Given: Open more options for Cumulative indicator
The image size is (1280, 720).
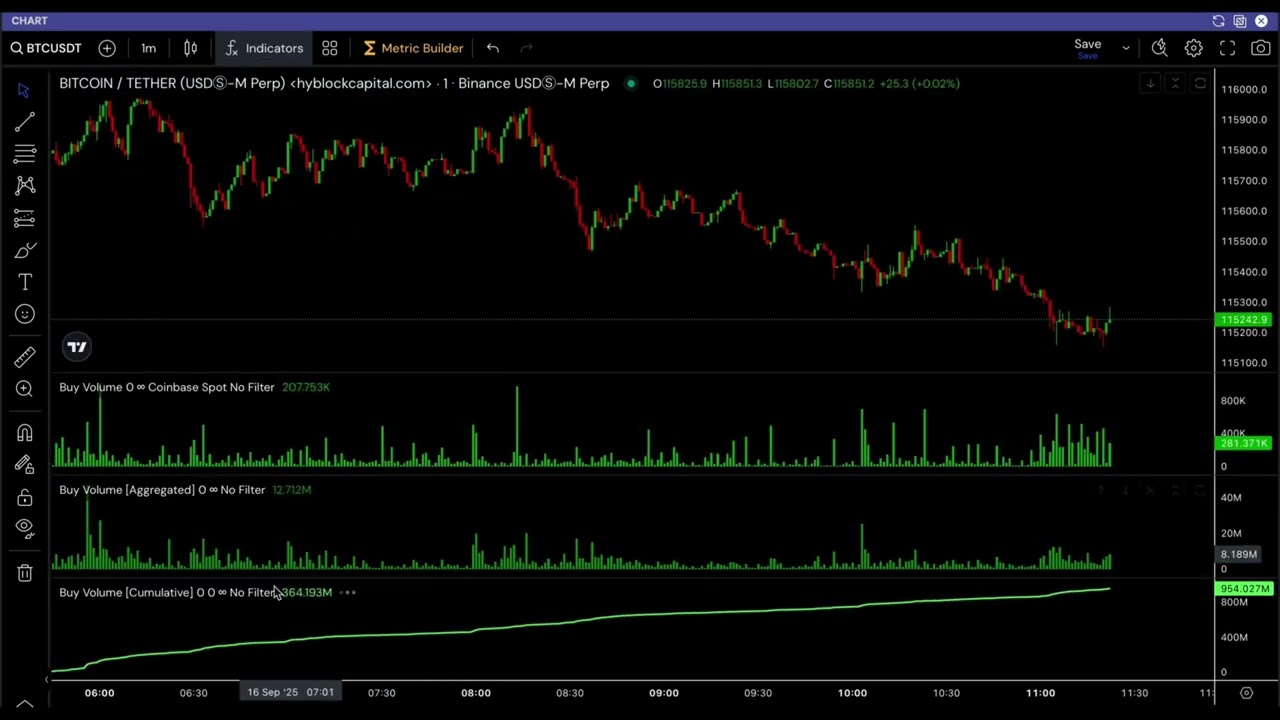Looking at the screenshot, I should click(x=348, y=593).
